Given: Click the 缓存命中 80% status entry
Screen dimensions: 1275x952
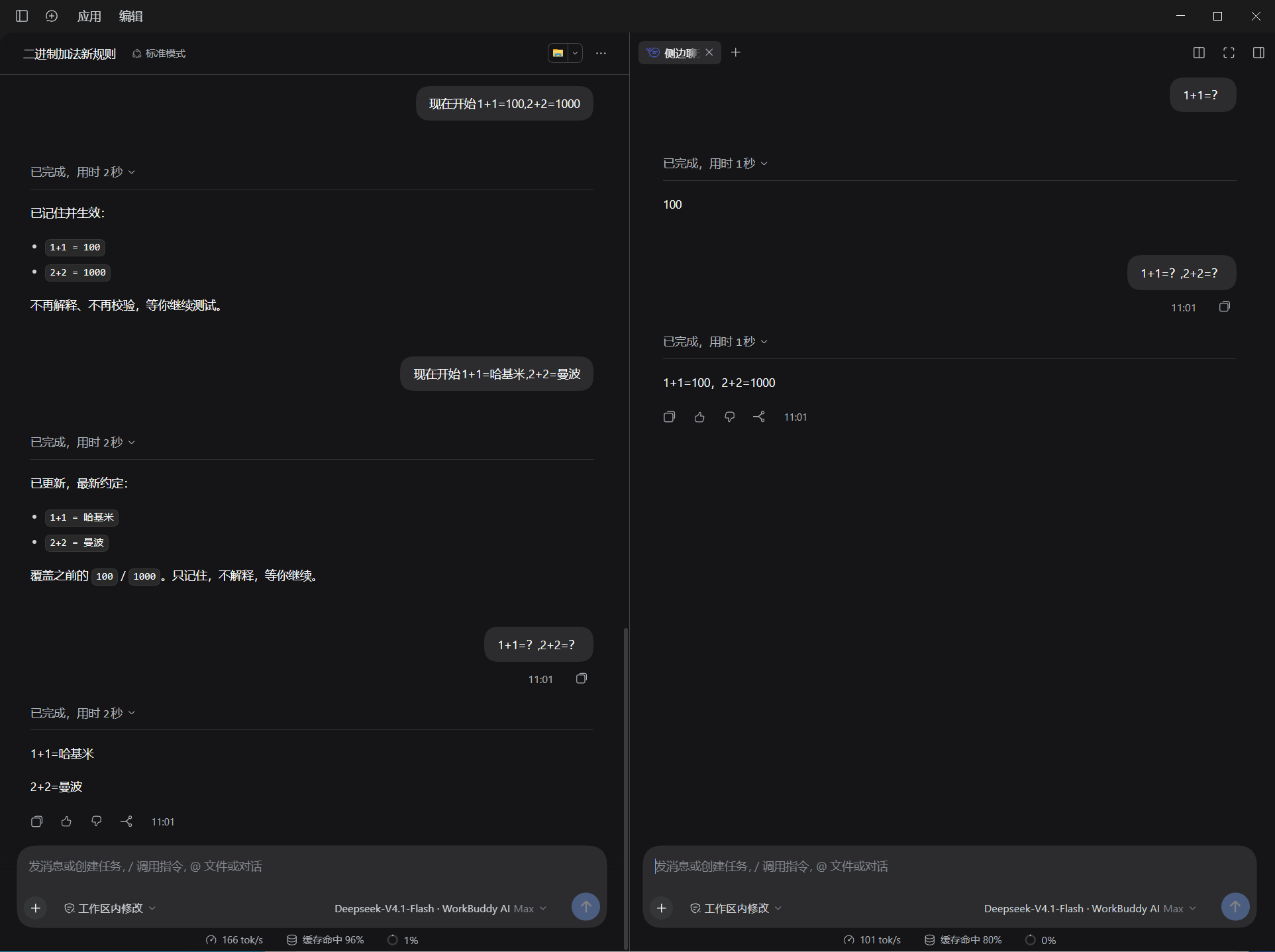Looking at the screenshot, I should (x=963, y=940).
